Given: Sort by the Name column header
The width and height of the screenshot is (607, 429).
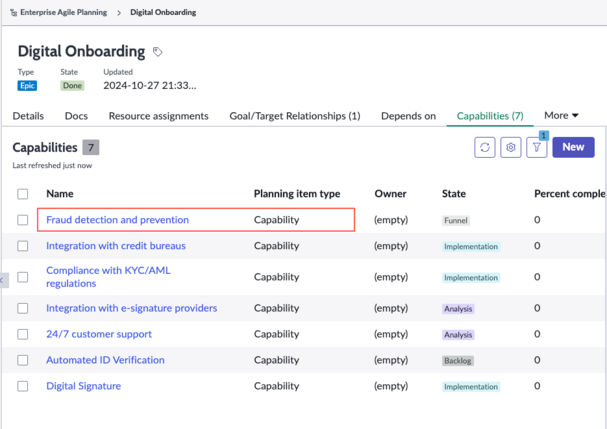Looking at the screenshot, I should click(60, 194).
